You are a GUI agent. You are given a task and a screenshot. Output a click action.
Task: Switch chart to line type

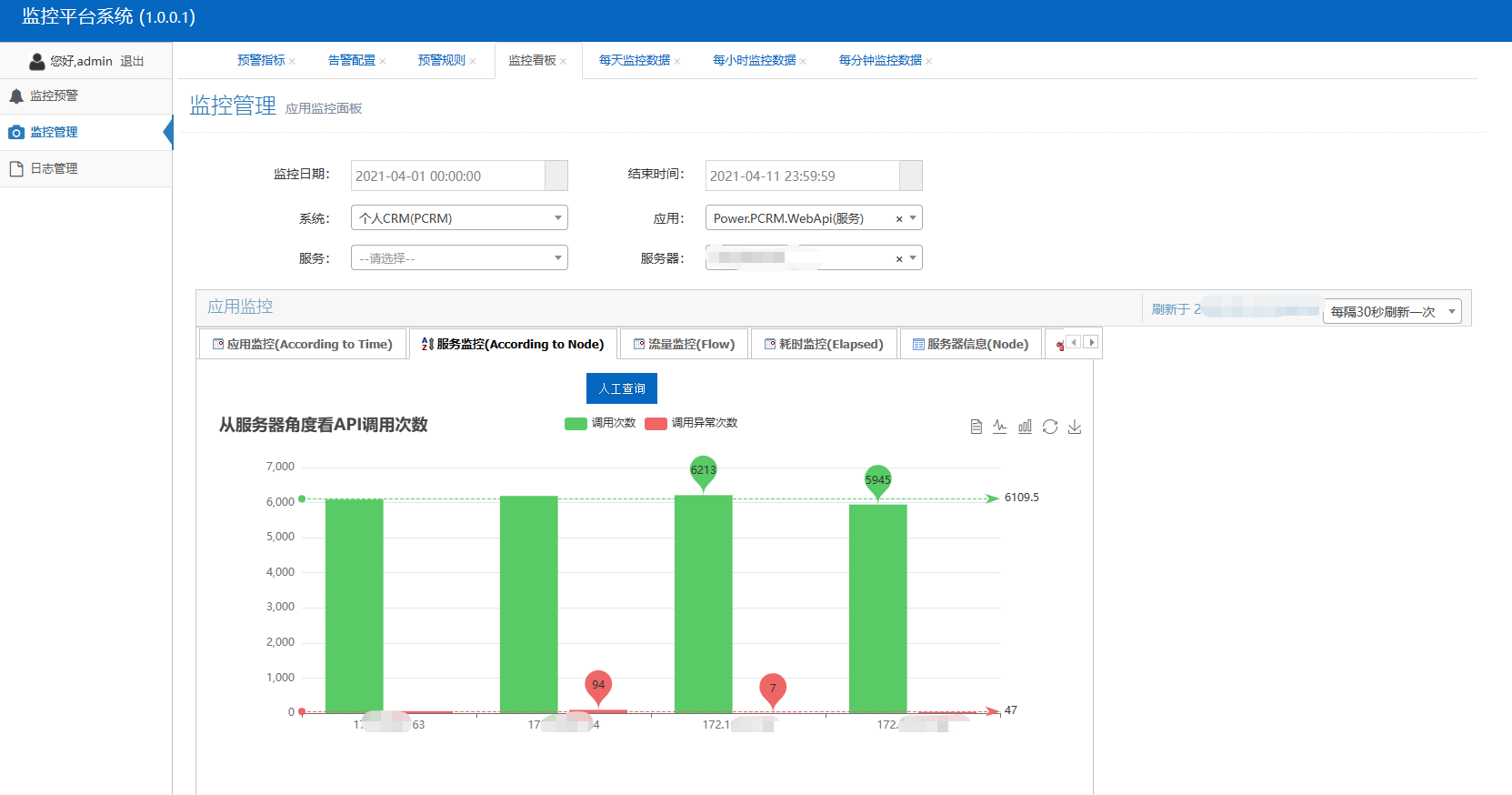point(1000,427)
